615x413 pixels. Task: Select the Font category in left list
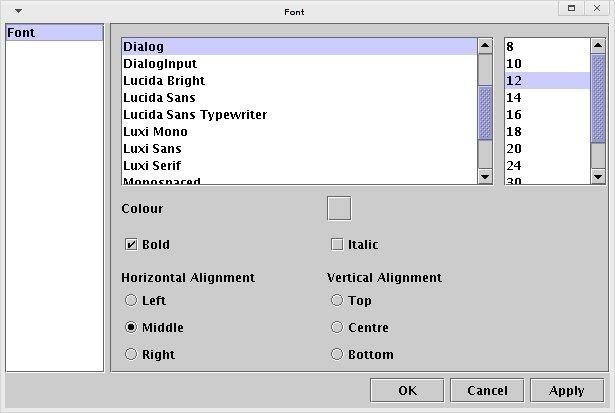coord(54,33)
